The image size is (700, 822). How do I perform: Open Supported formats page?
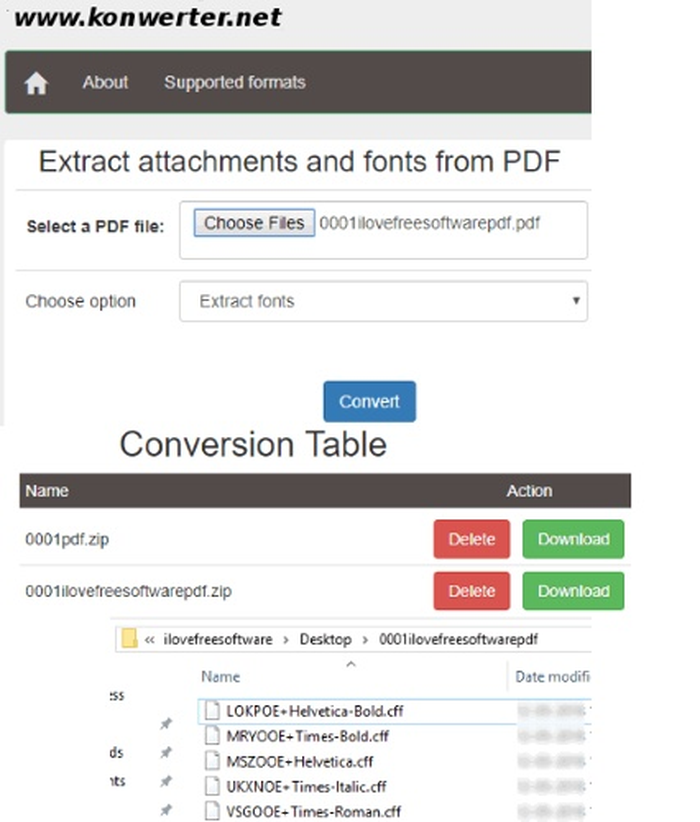click(x=234, y=82)
